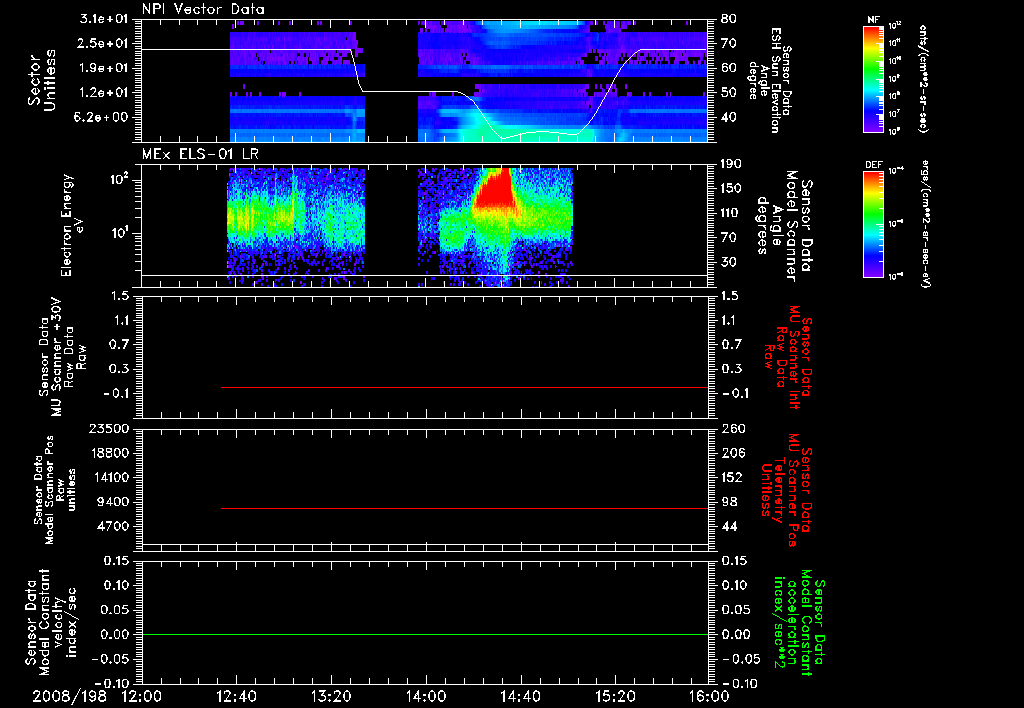Click the 152 telemetry tick label

[x=733, y=477]
